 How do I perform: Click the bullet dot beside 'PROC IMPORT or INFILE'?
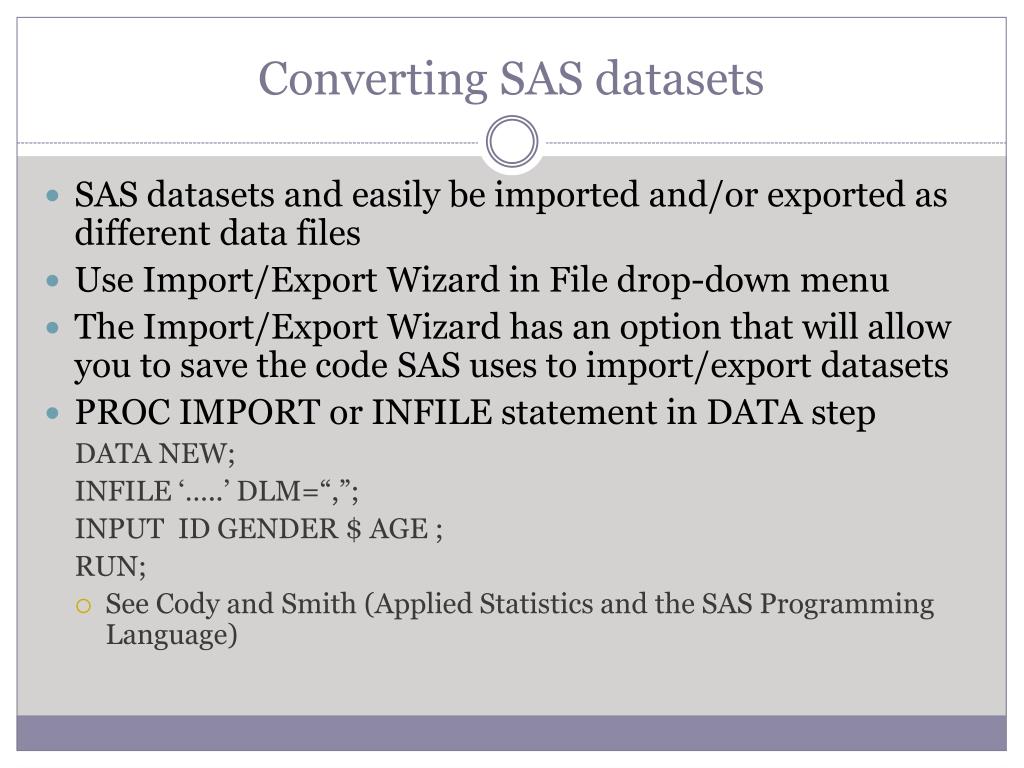(54, 413)
